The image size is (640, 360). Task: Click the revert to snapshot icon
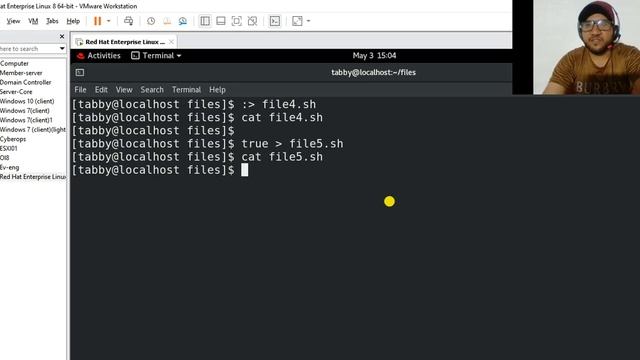(167, 21)
